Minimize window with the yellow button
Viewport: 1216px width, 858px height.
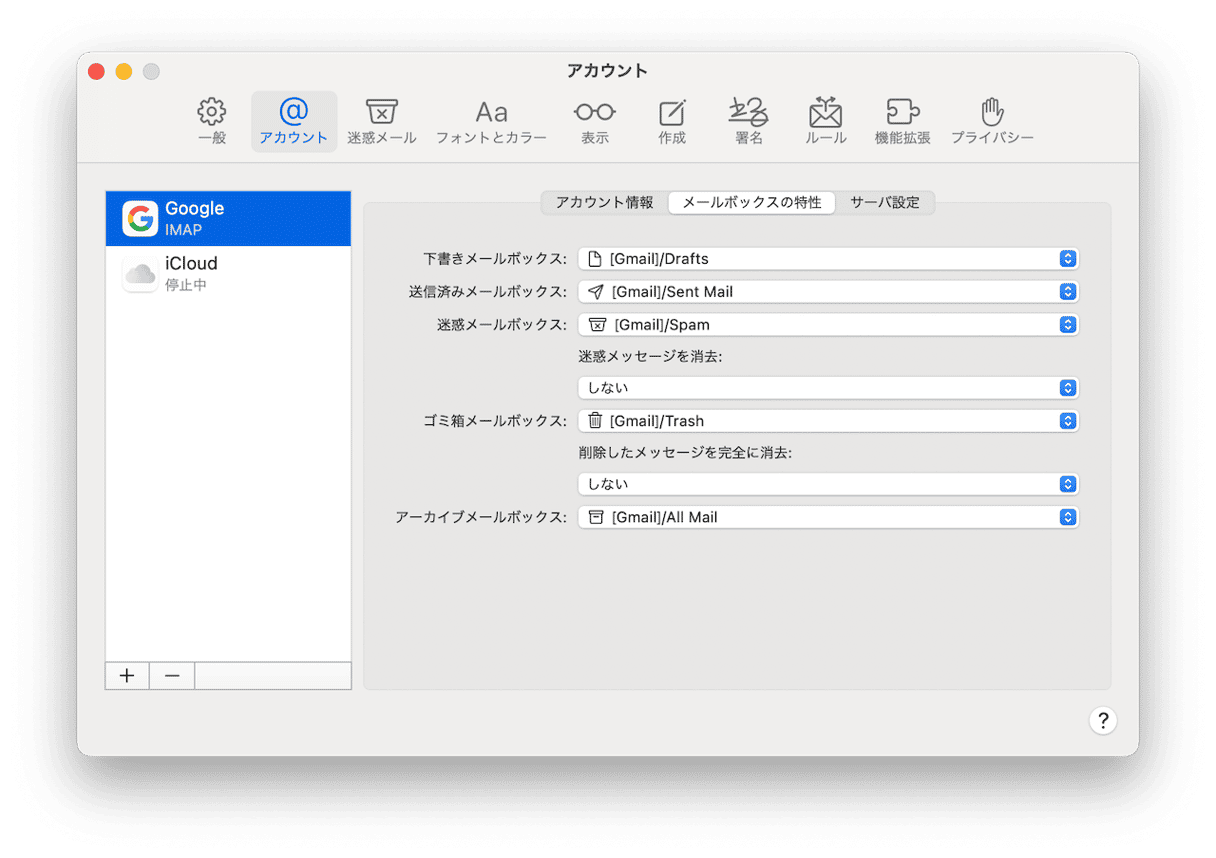click(x=124, y=71)
